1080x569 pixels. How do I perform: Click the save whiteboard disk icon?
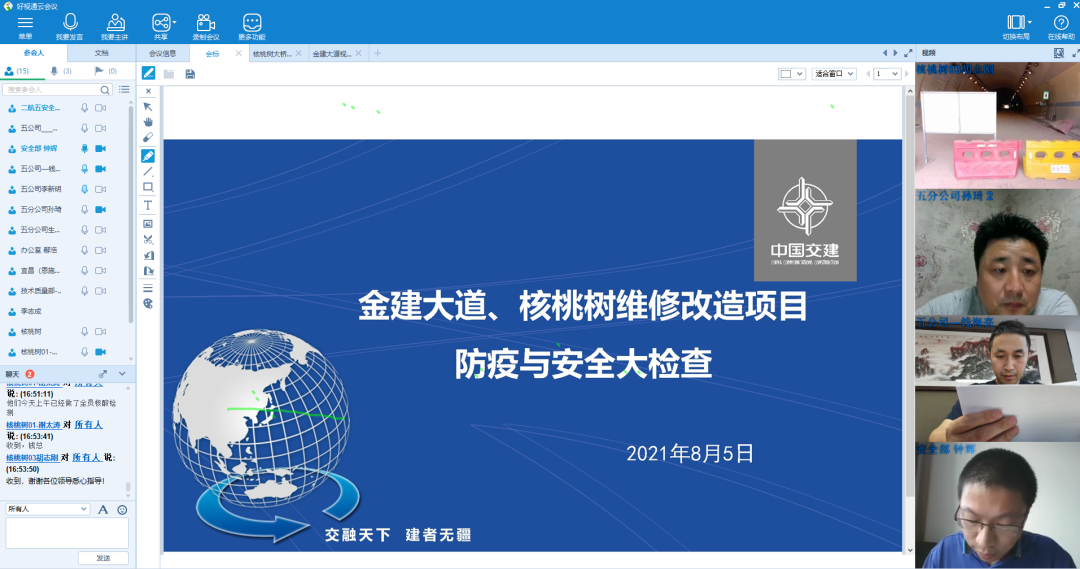tap(190, 74)
